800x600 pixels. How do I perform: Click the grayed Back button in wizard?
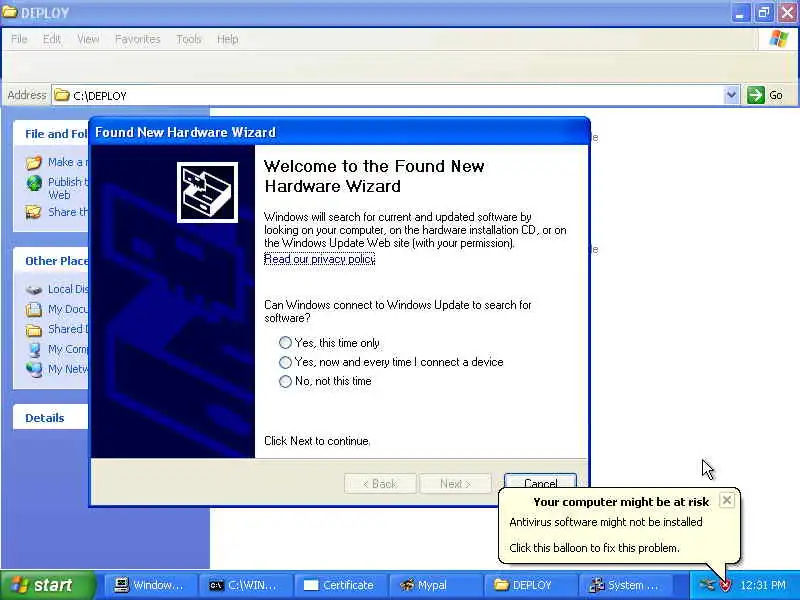pyautogui.click(x=380, y=484)
